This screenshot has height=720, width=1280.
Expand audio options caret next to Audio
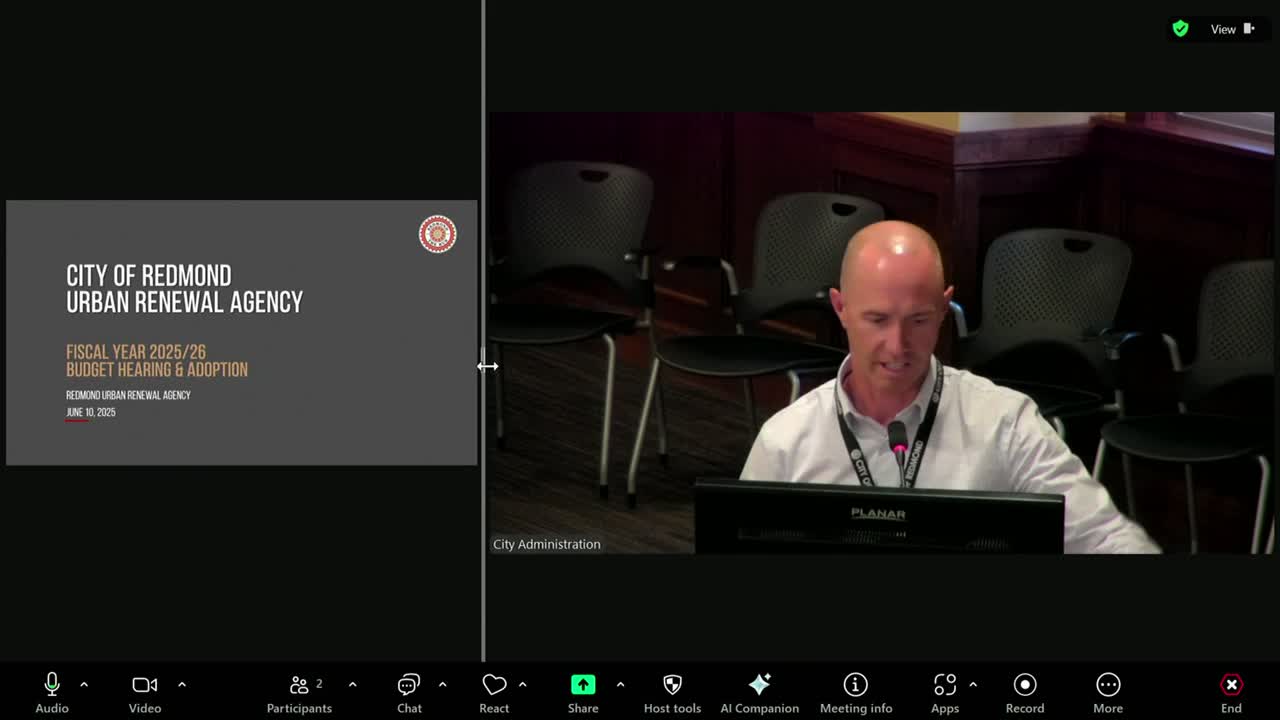pyautogui.click(x=84, y=685)
